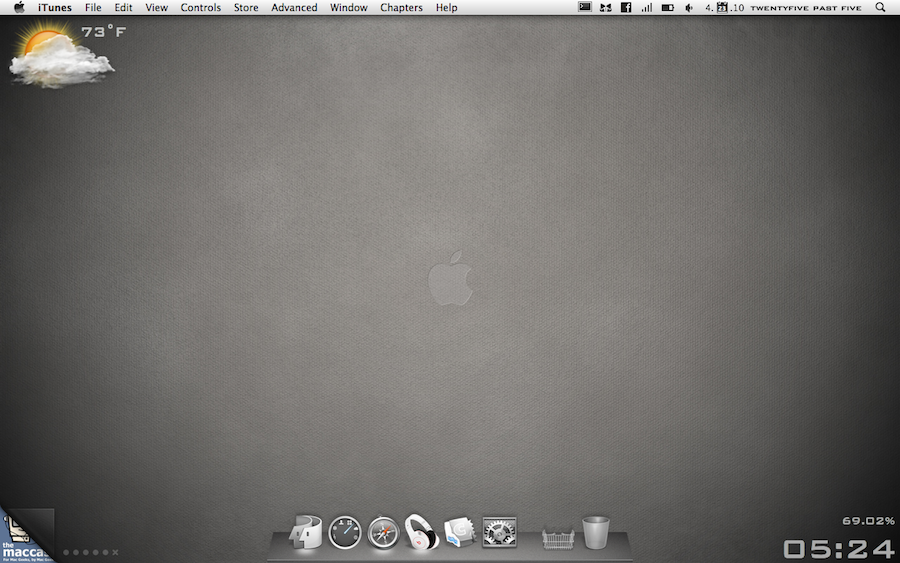
Task: Open Finder from the dock
Action: click(x=306, y=532)
